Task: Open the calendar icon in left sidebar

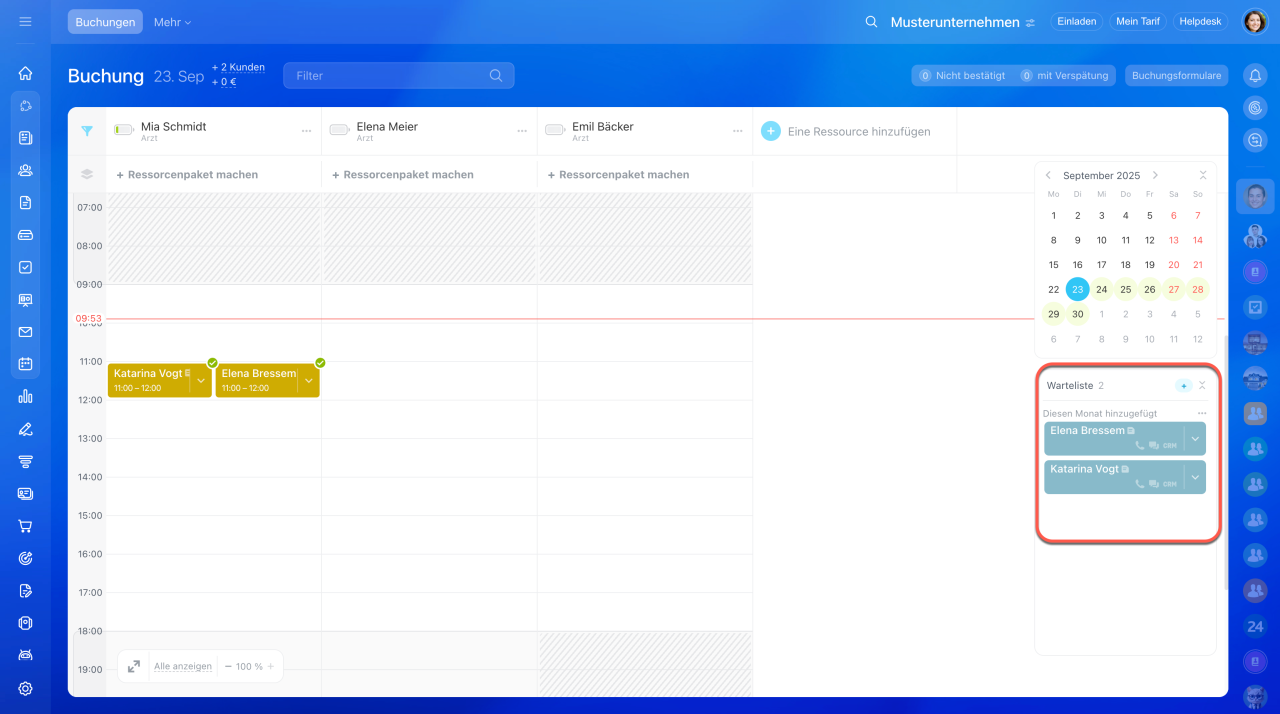Action: tap(25, 364)
